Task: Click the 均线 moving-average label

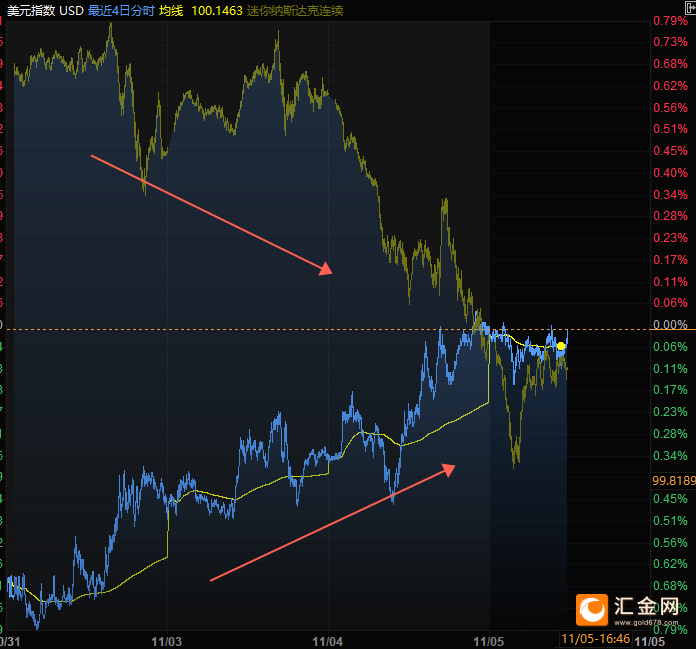Action: [x=171, y=11]
